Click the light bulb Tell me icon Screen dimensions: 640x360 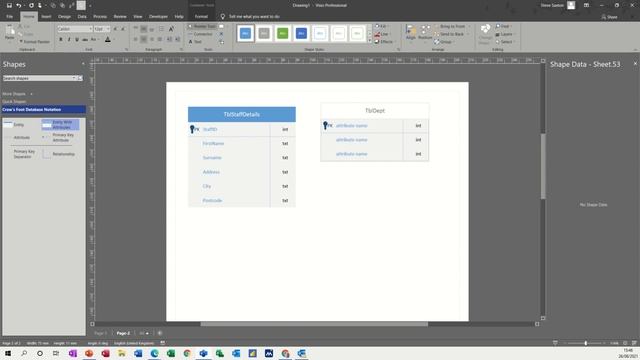[222, 17]
